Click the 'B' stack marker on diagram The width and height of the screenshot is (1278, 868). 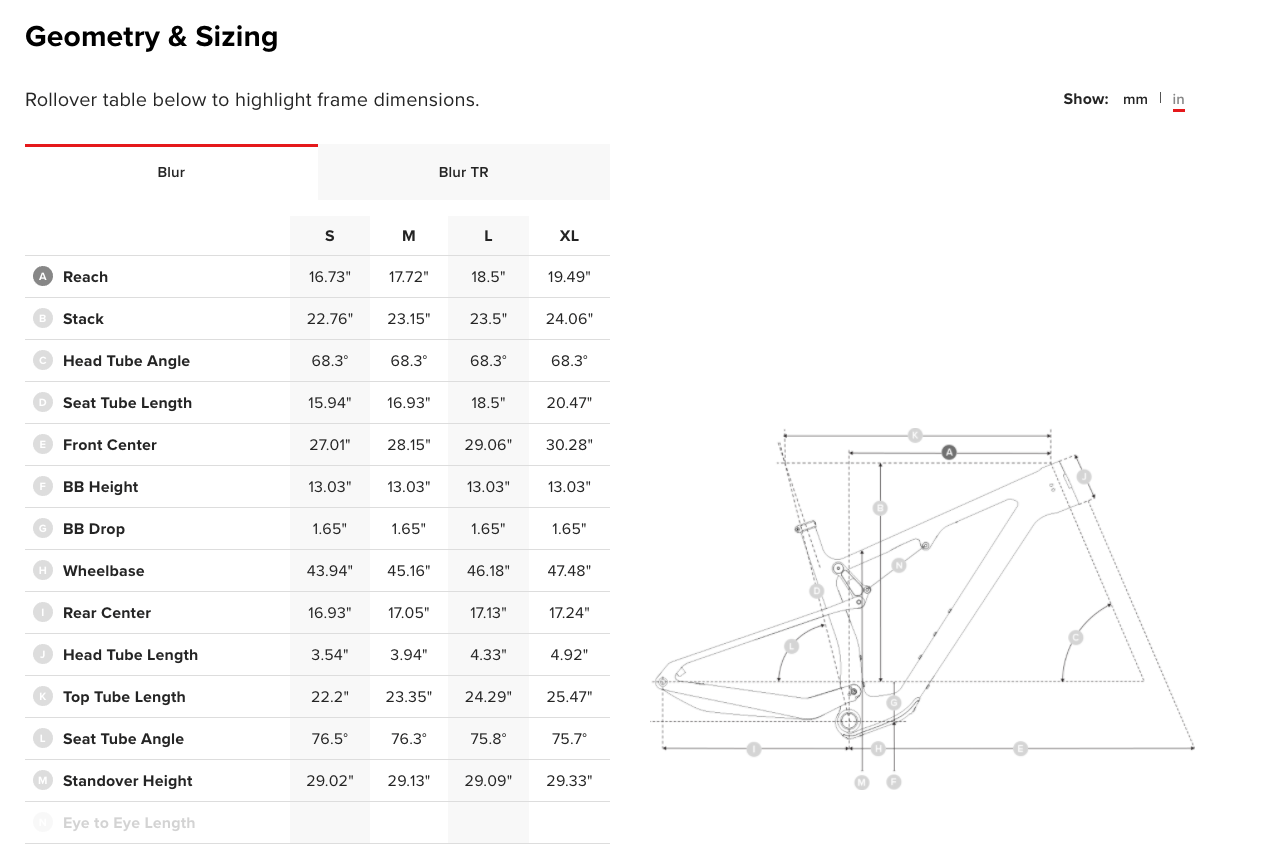pyautogui.click(x=880, y=508)
